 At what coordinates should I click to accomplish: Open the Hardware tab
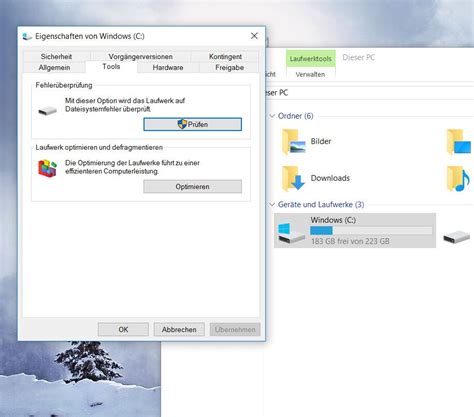(x=168, y=67)
